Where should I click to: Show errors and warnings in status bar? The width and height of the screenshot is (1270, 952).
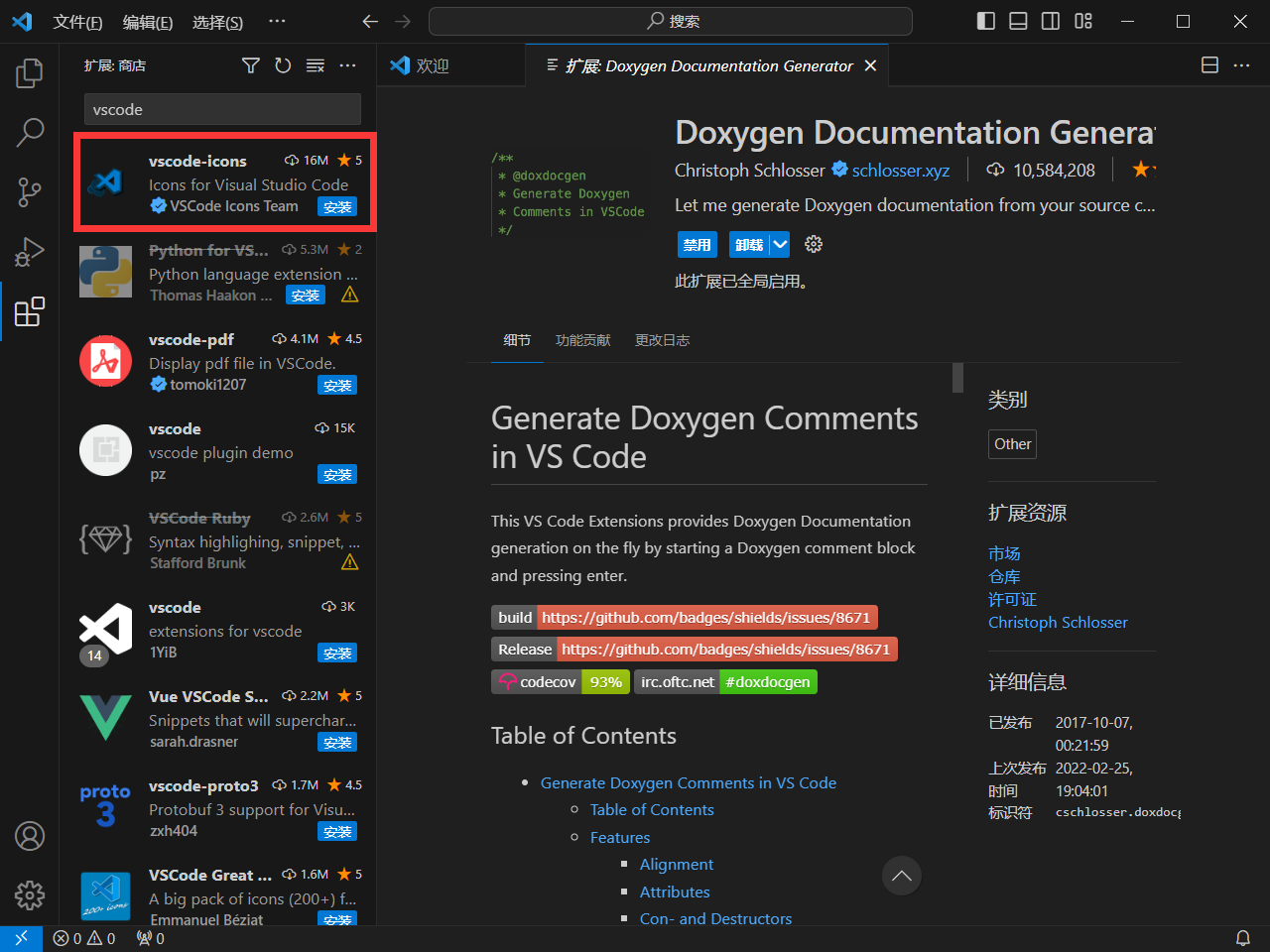(x=84, y=938)
